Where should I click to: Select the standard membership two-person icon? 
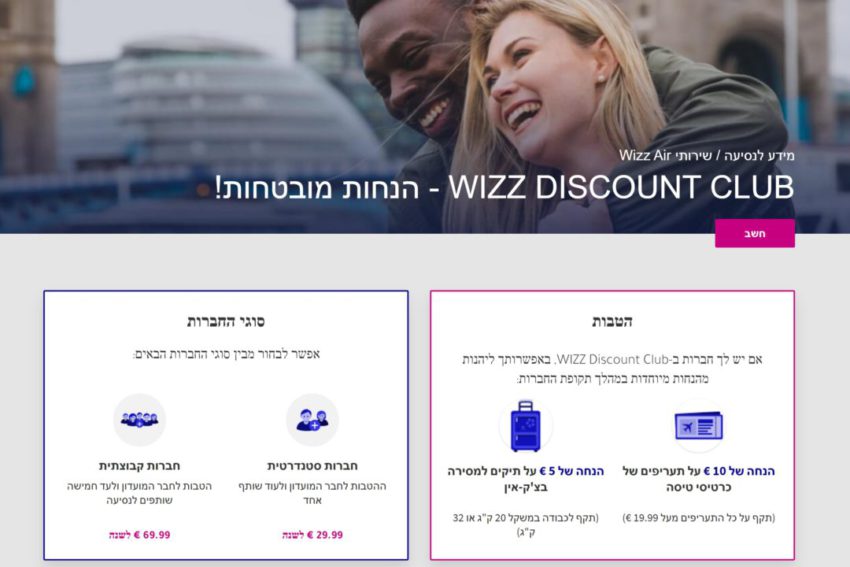tap(312, 420)
